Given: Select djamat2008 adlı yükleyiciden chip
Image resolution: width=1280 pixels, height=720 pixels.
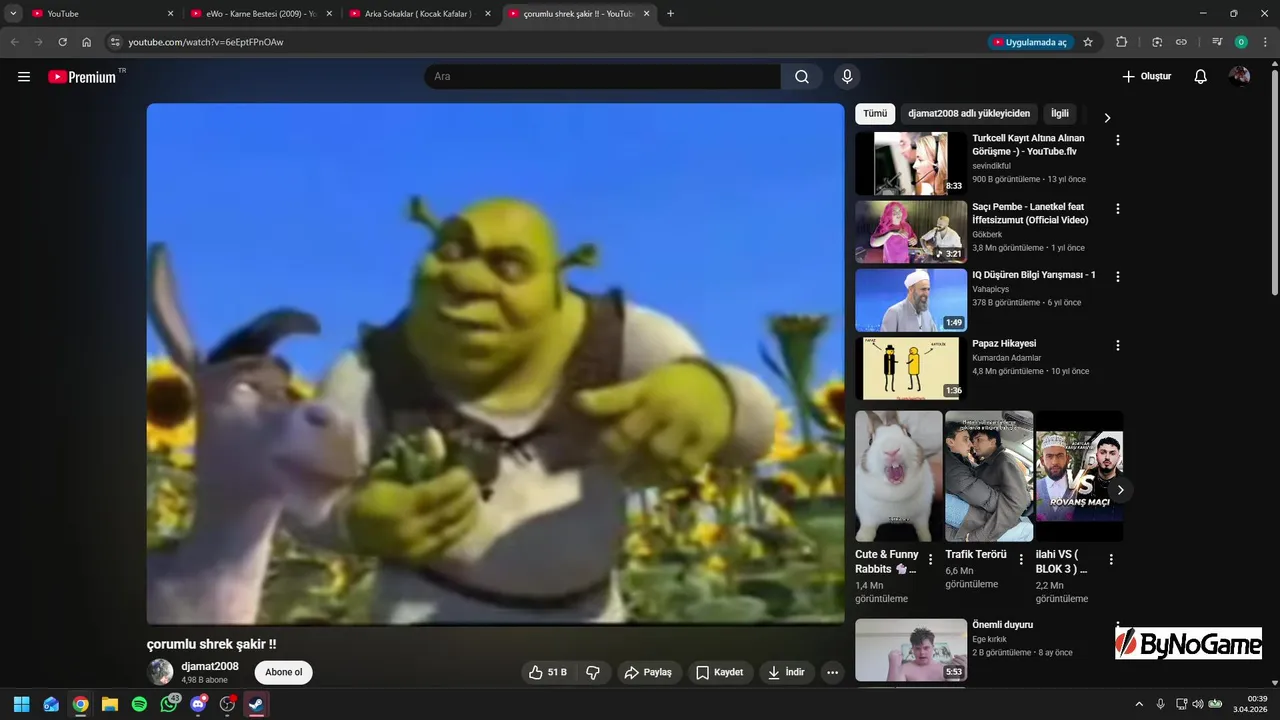Looking at the screenshot, I should [x=969, y=114].
